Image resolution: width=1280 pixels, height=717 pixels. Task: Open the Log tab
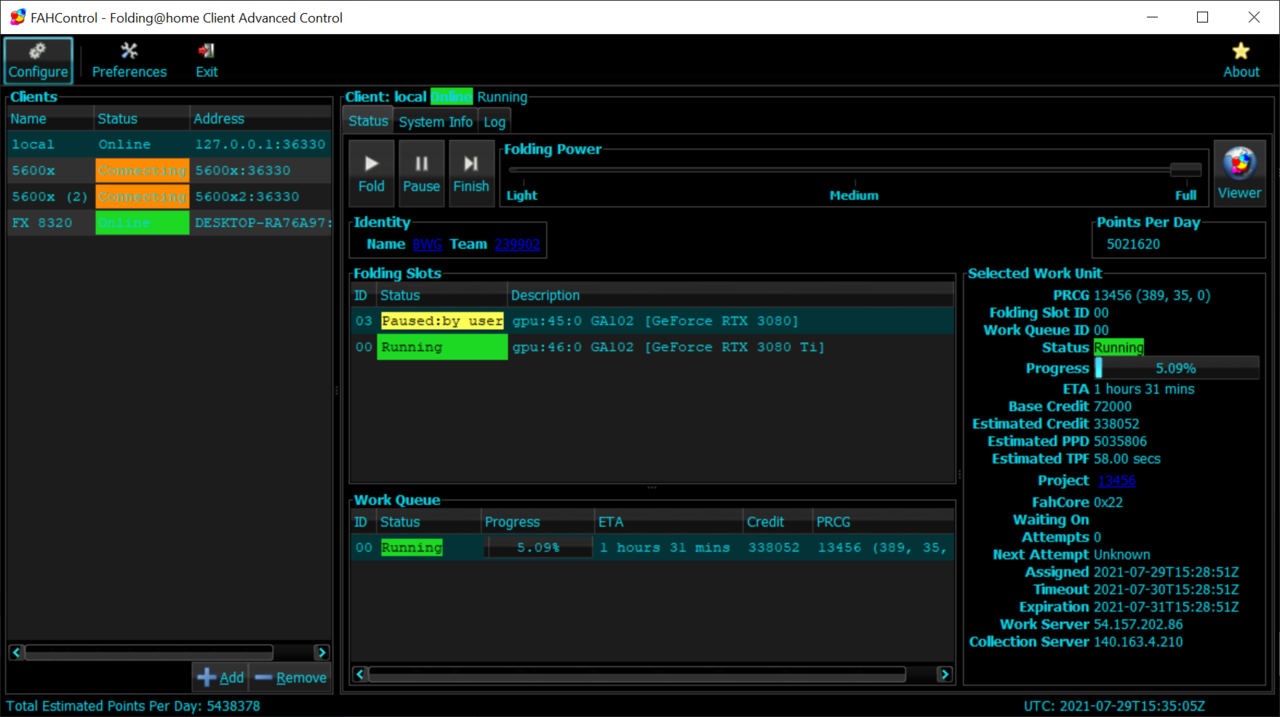point(494,122)
